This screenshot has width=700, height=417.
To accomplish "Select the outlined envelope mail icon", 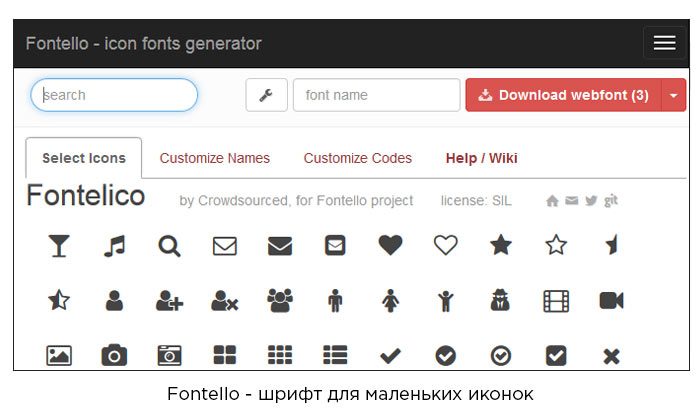I will point(225,246).
